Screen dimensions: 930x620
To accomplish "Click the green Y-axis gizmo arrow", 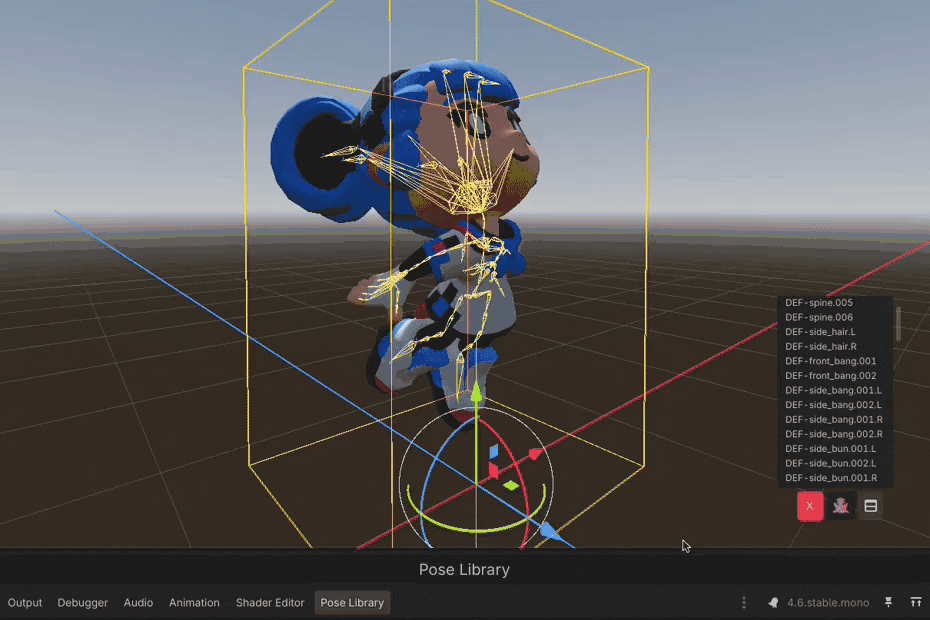I will coord(476,394).
